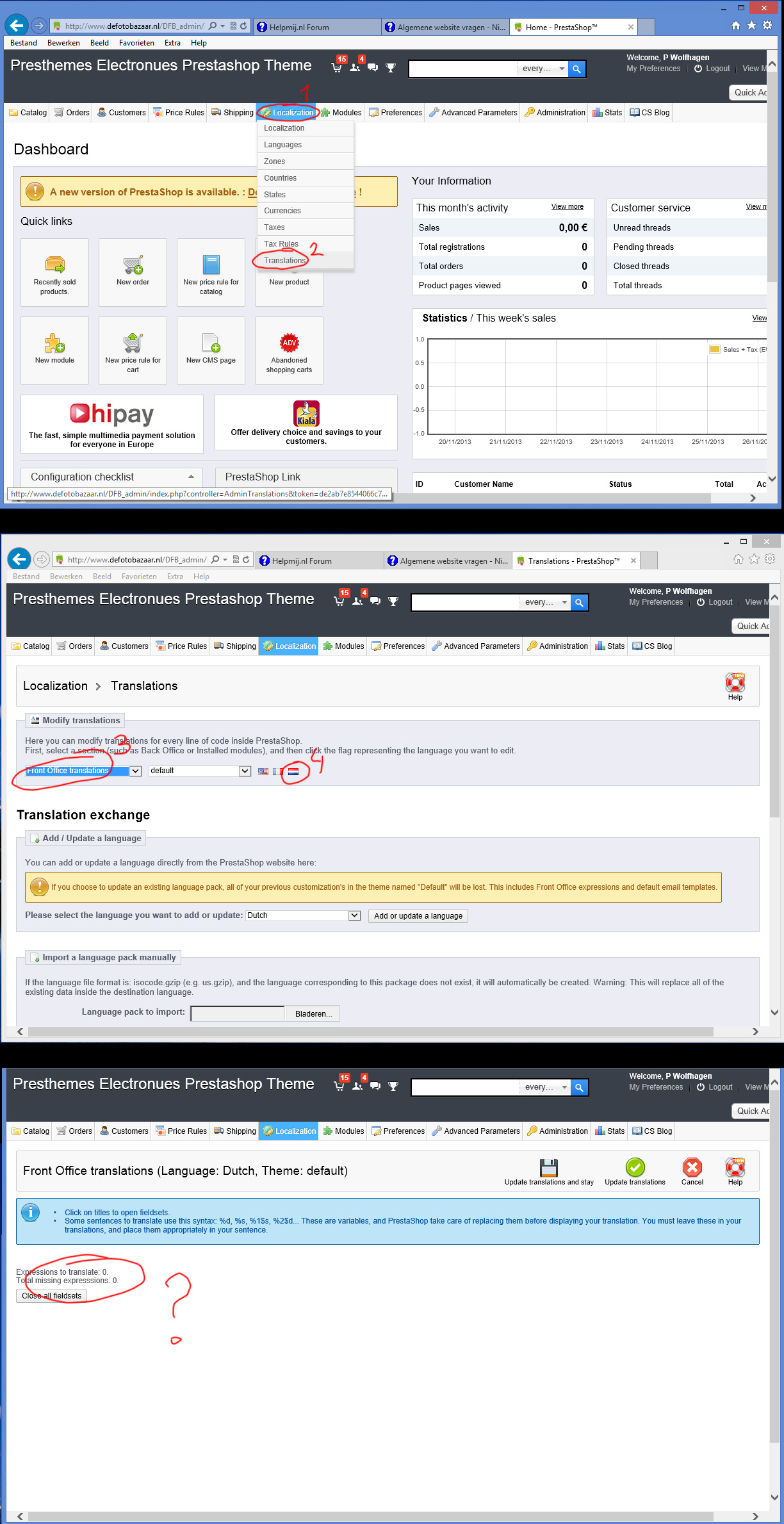Click blue search magnifier button in Home window
Viewport: 784px width, 1524px height.
pos(576,69)
